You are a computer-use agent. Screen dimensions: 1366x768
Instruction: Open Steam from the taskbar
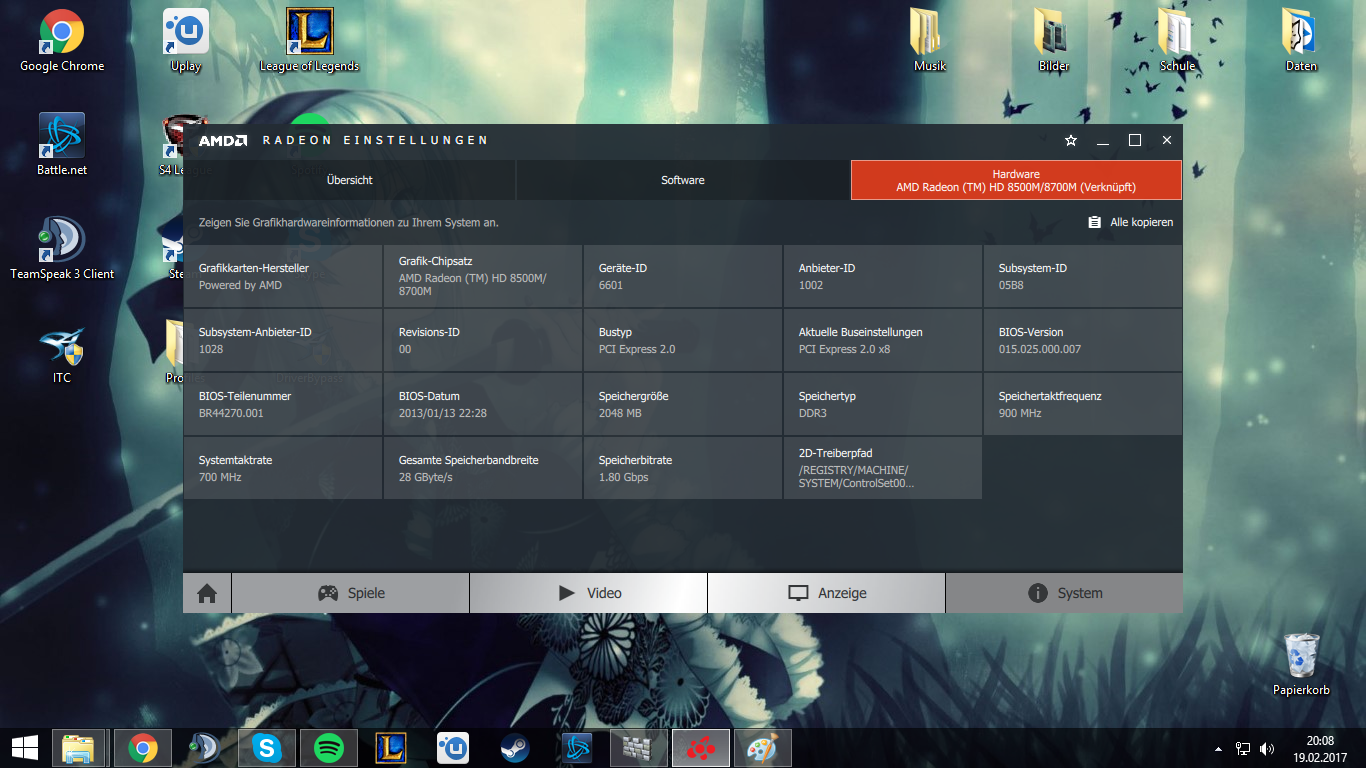pos(515,748)
